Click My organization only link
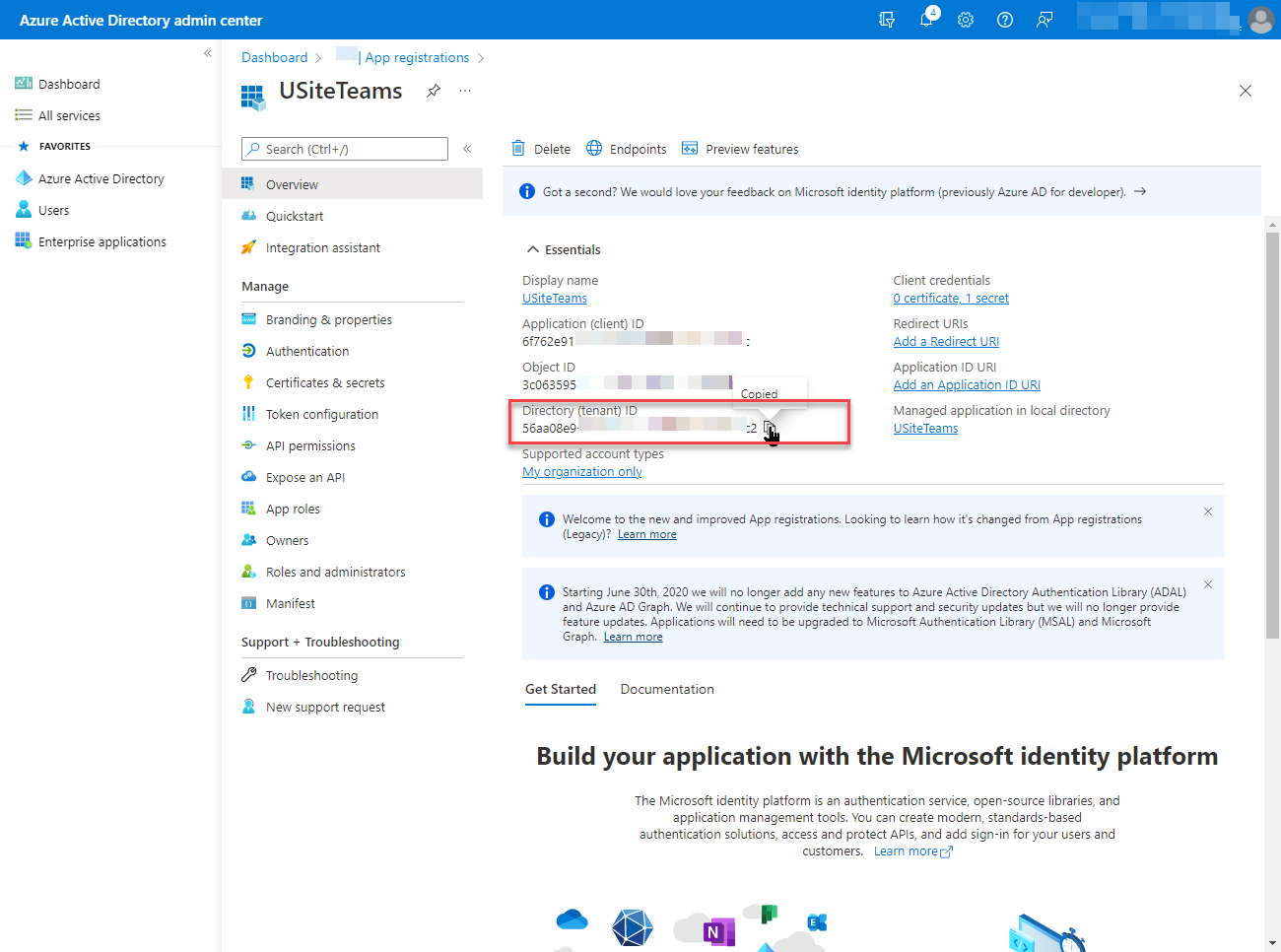 [x=582, y=472]
